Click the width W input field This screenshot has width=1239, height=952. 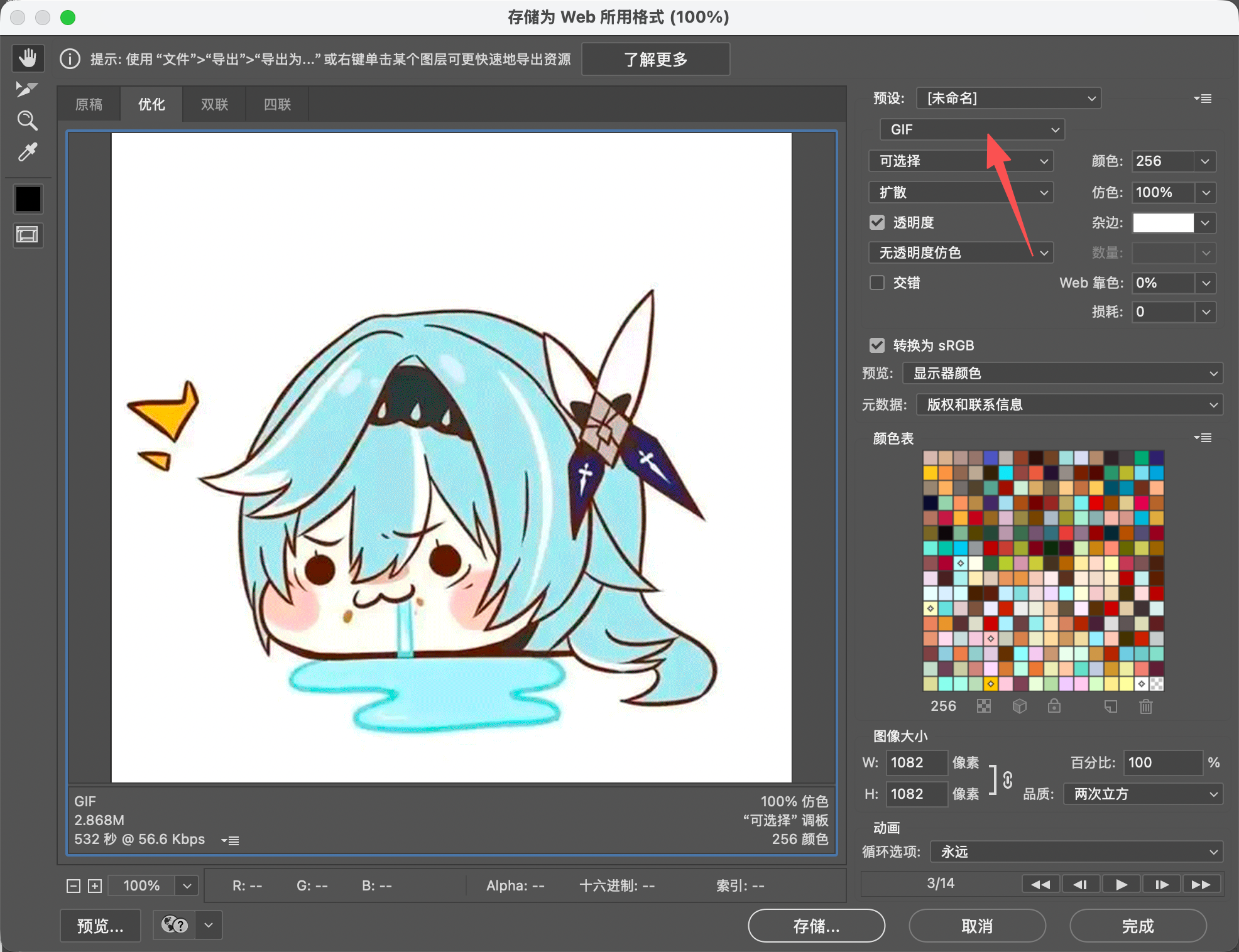coord(917,762)
